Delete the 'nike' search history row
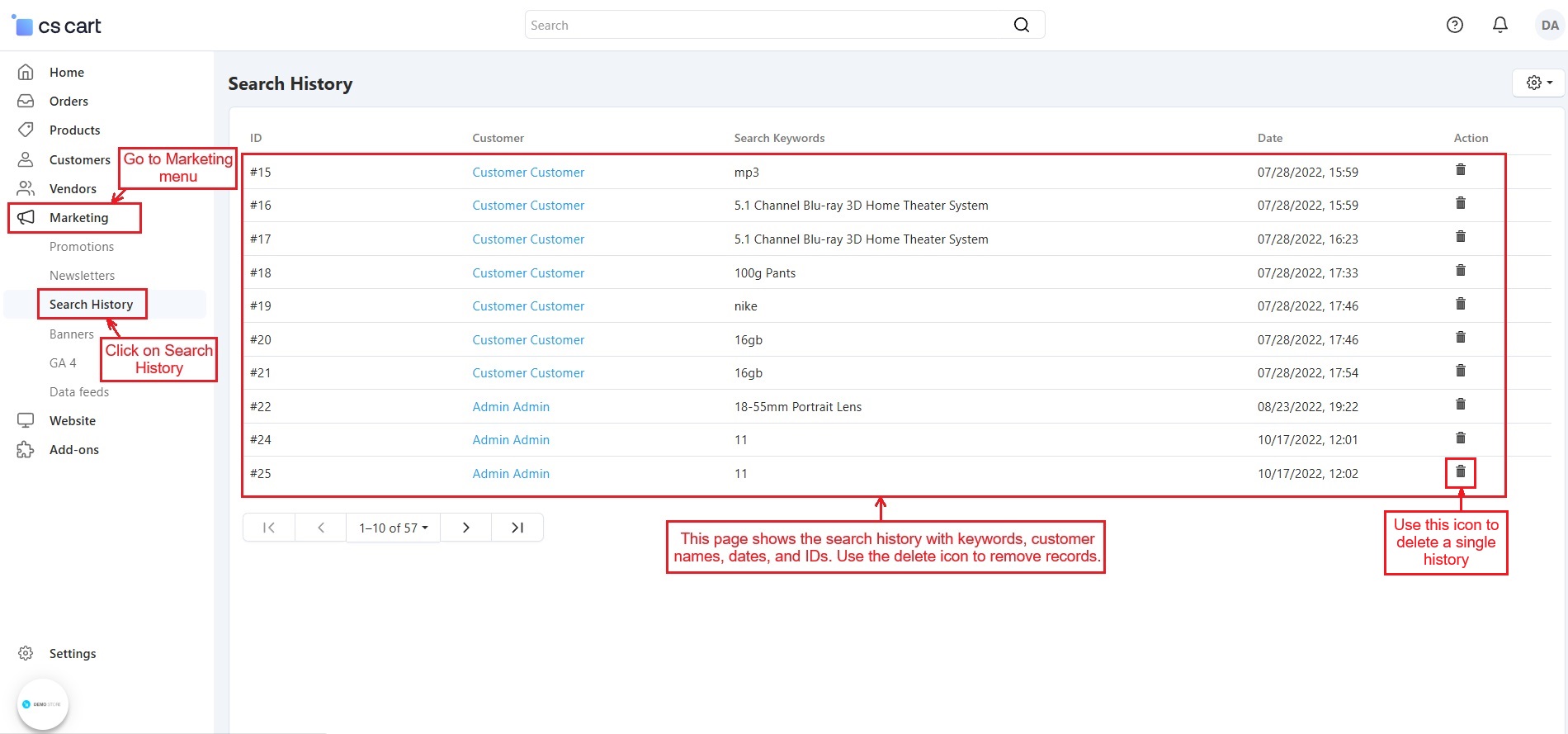The height and width of the screenshot is (734, 1568). pyautogui.click(x=1460, y=304)
